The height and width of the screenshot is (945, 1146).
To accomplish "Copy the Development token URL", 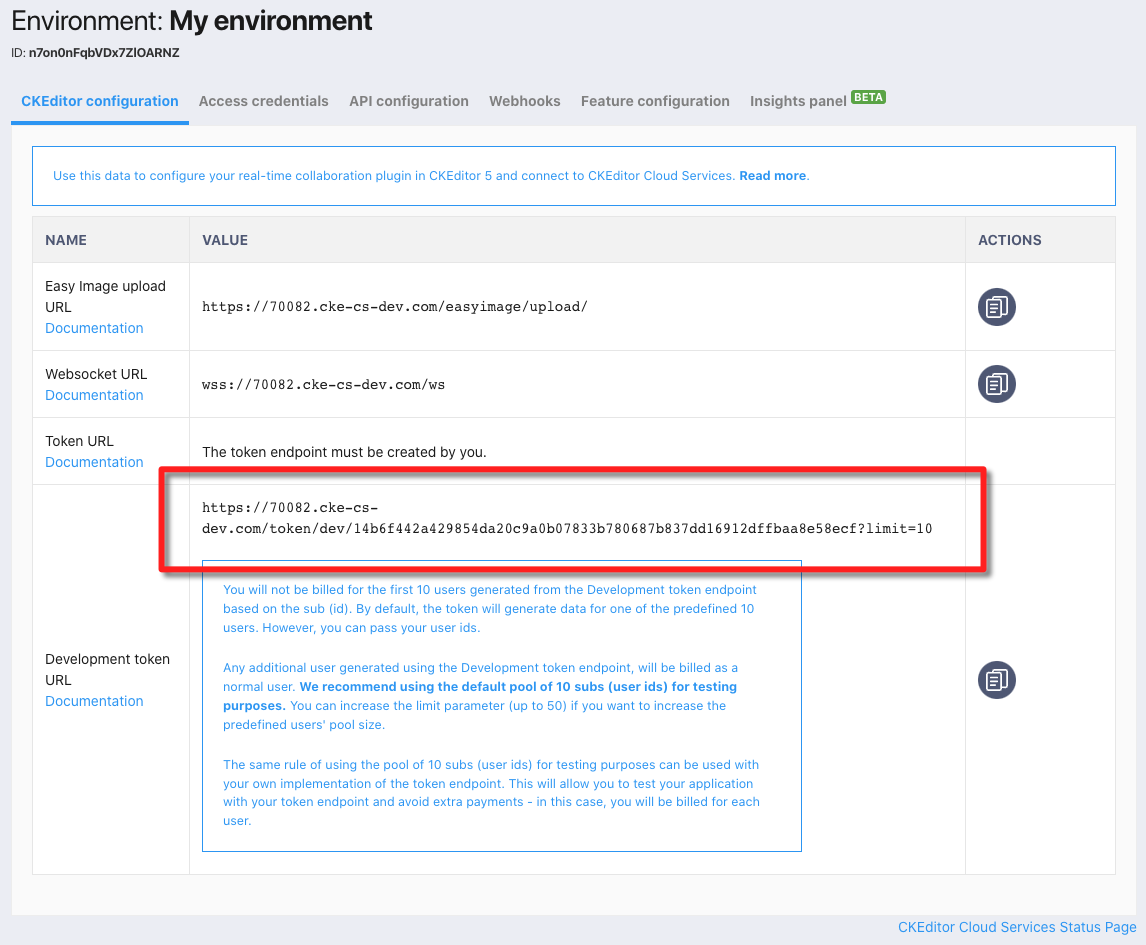I will (x=996, y=680).
